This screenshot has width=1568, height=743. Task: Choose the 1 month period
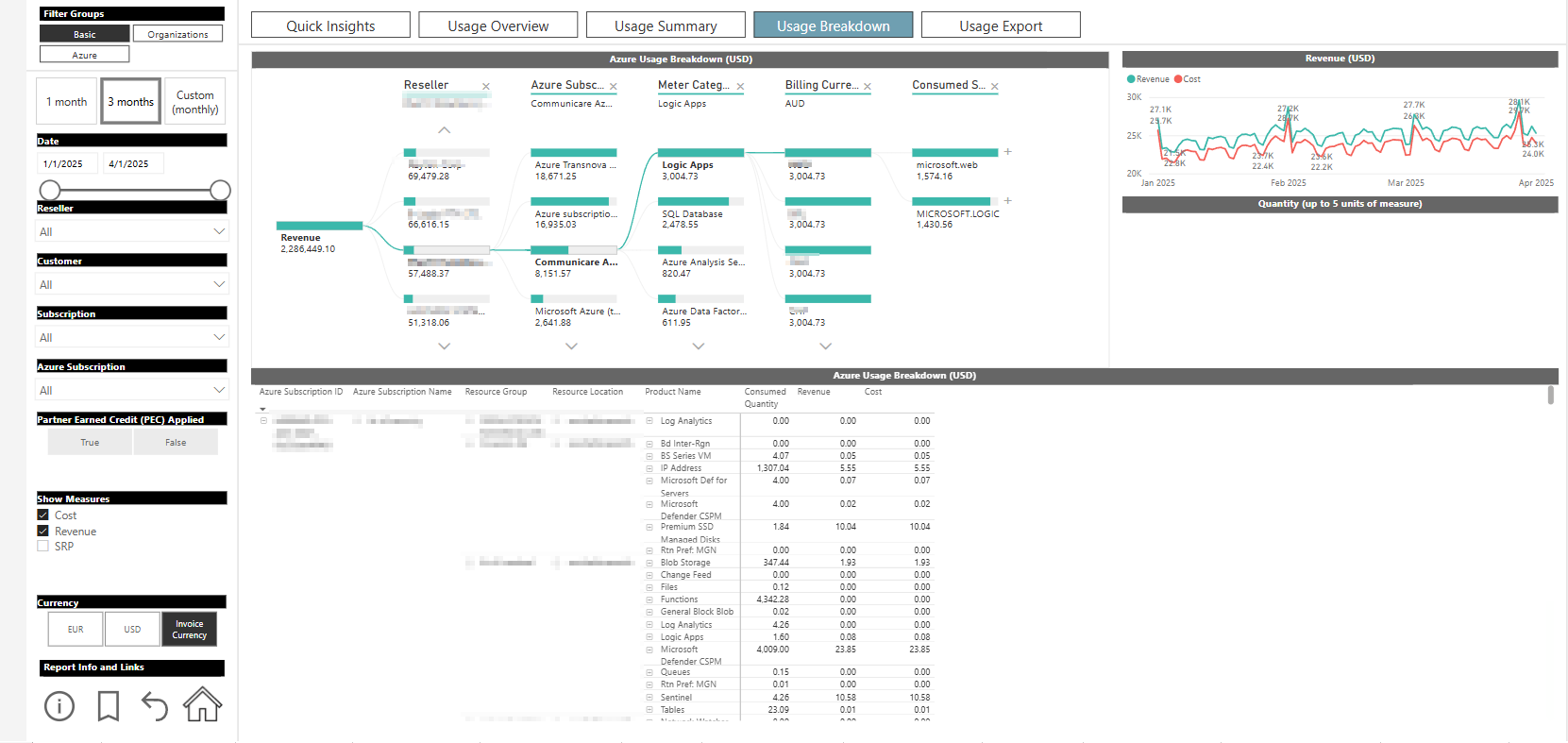[x=67, y=101]
